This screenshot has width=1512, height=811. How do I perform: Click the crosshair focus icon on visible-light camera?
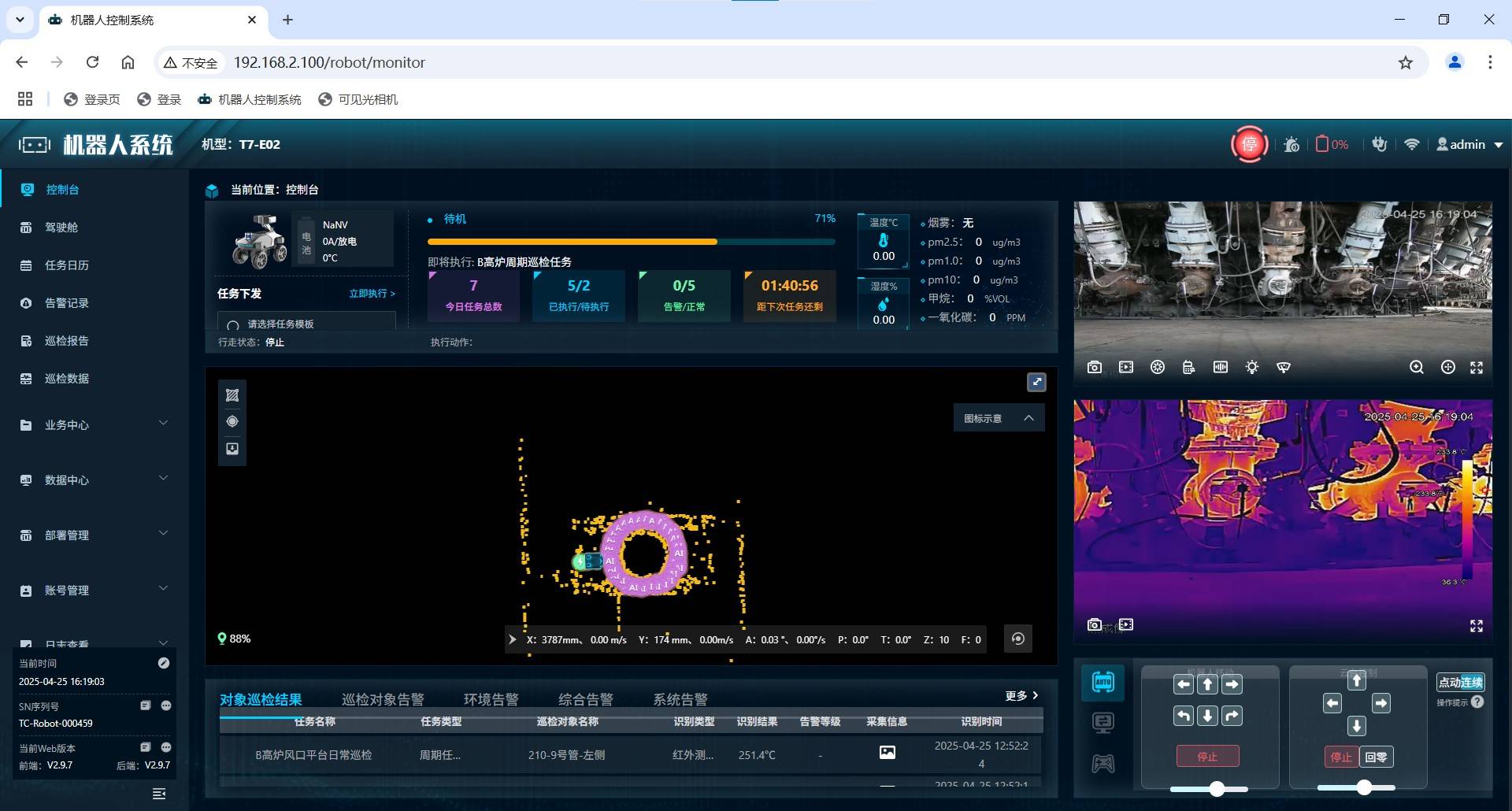tap(1448, 367)
